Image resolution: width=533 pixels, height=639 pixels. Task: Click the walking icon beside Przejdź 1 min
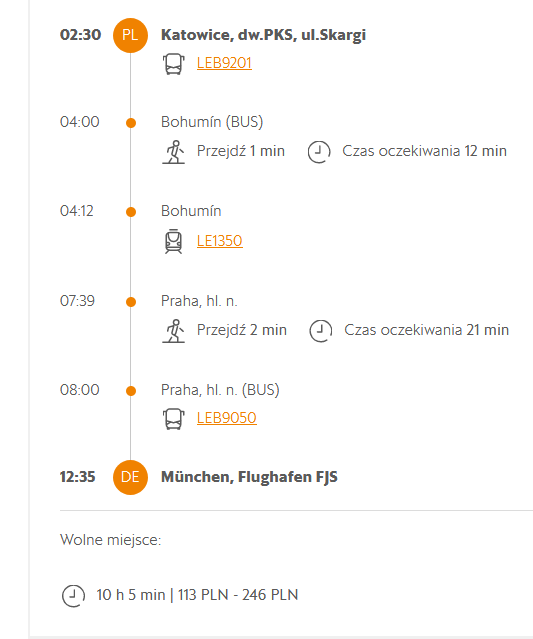(174, 152)
